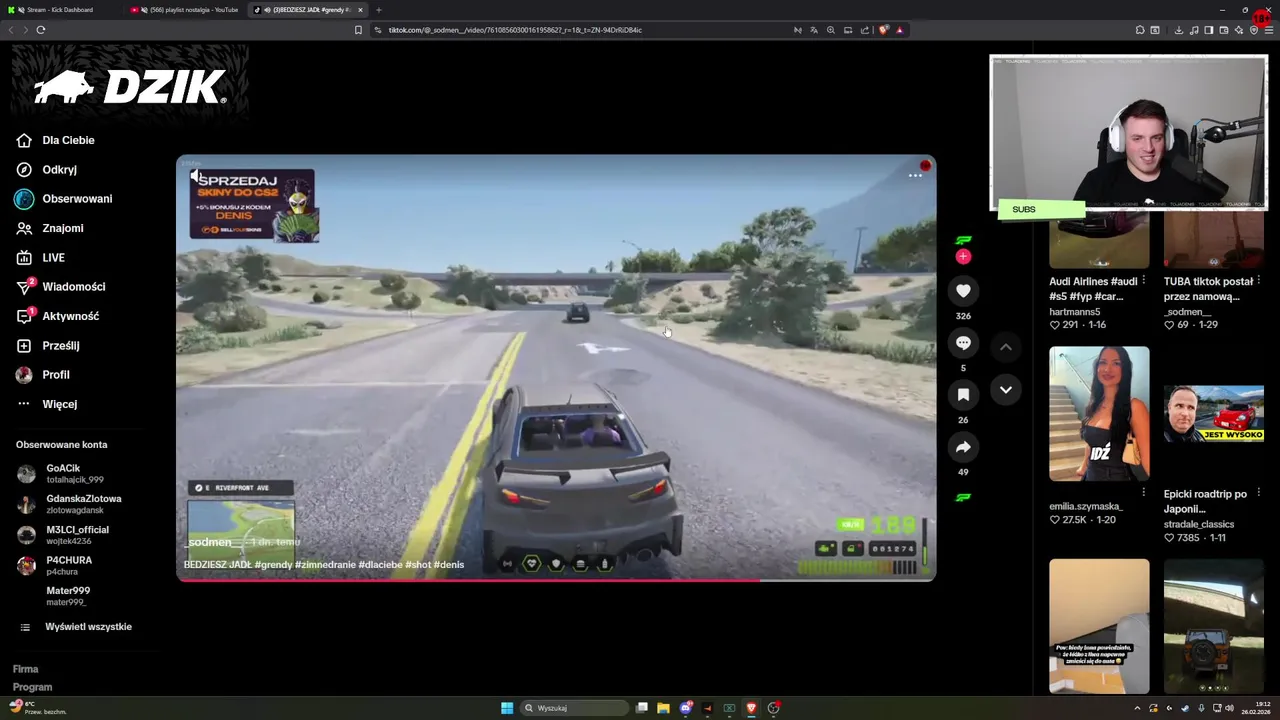Toggle the browser sidebar panel
1280x720 pixels.
pyautogui.click(x=1209, y=30)
